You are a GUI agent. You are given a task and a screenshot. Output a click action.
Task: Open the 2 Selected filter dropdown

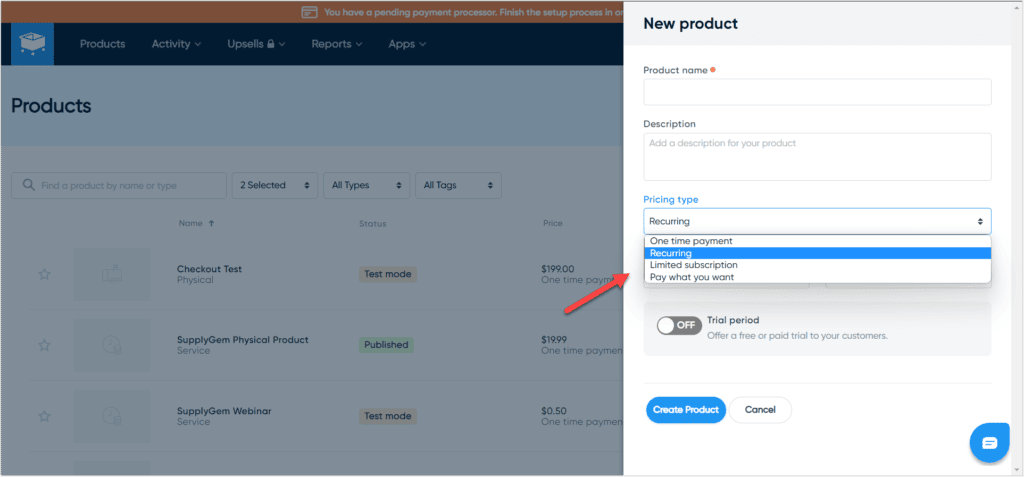275,186
